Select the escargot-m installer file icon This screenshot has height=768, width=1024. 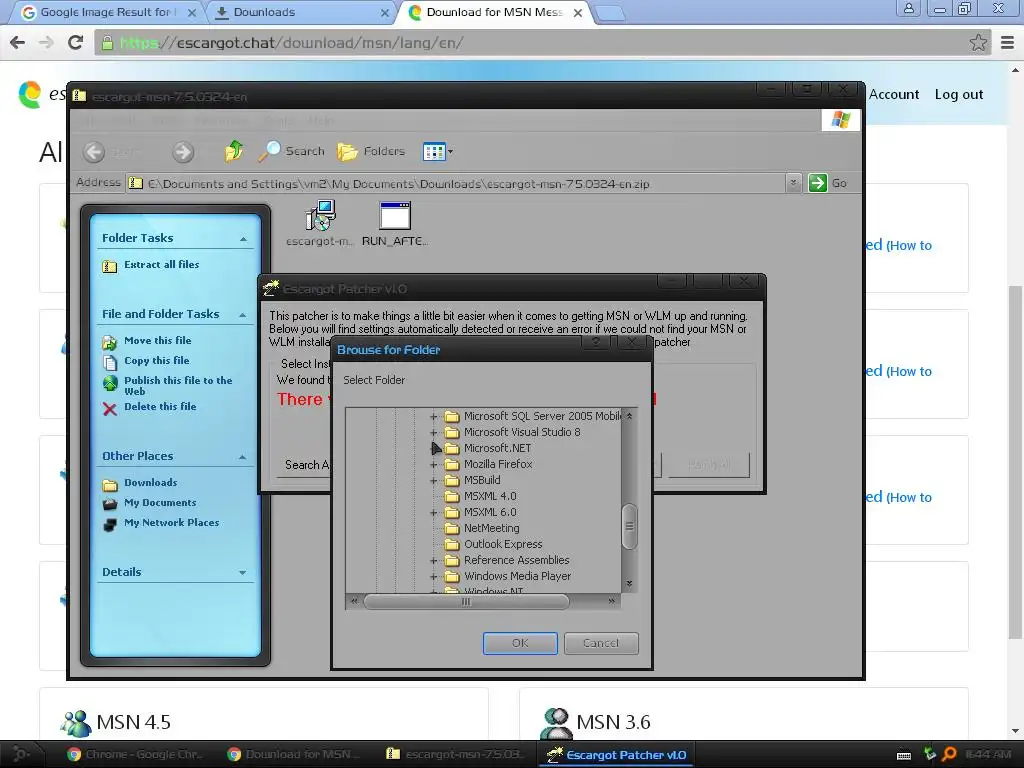tap(321, 216)
